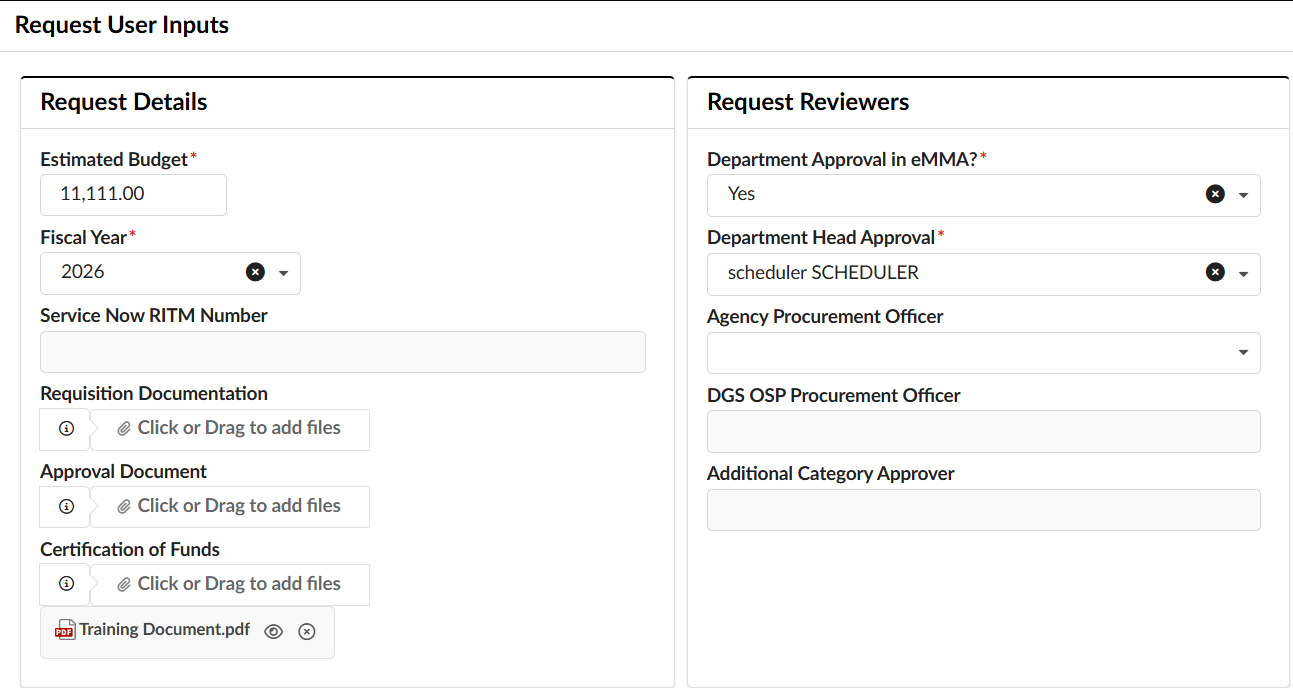This screenshot has width=1293, height=688.
Task: Add files to Requisition Documentation
Action: coord(230,428)
